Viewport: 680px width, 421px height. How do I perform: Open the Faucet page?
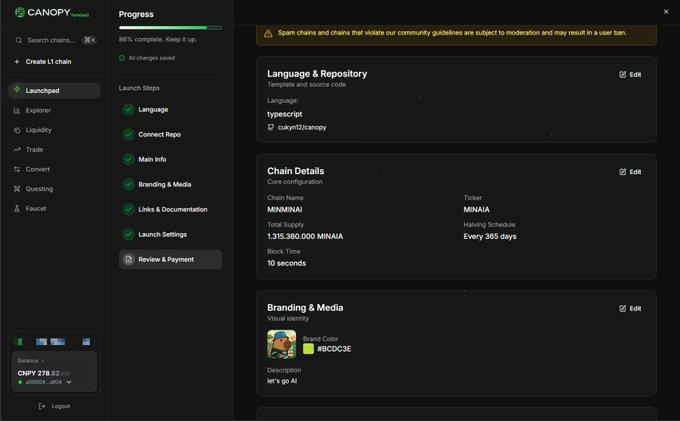(54, 209)
